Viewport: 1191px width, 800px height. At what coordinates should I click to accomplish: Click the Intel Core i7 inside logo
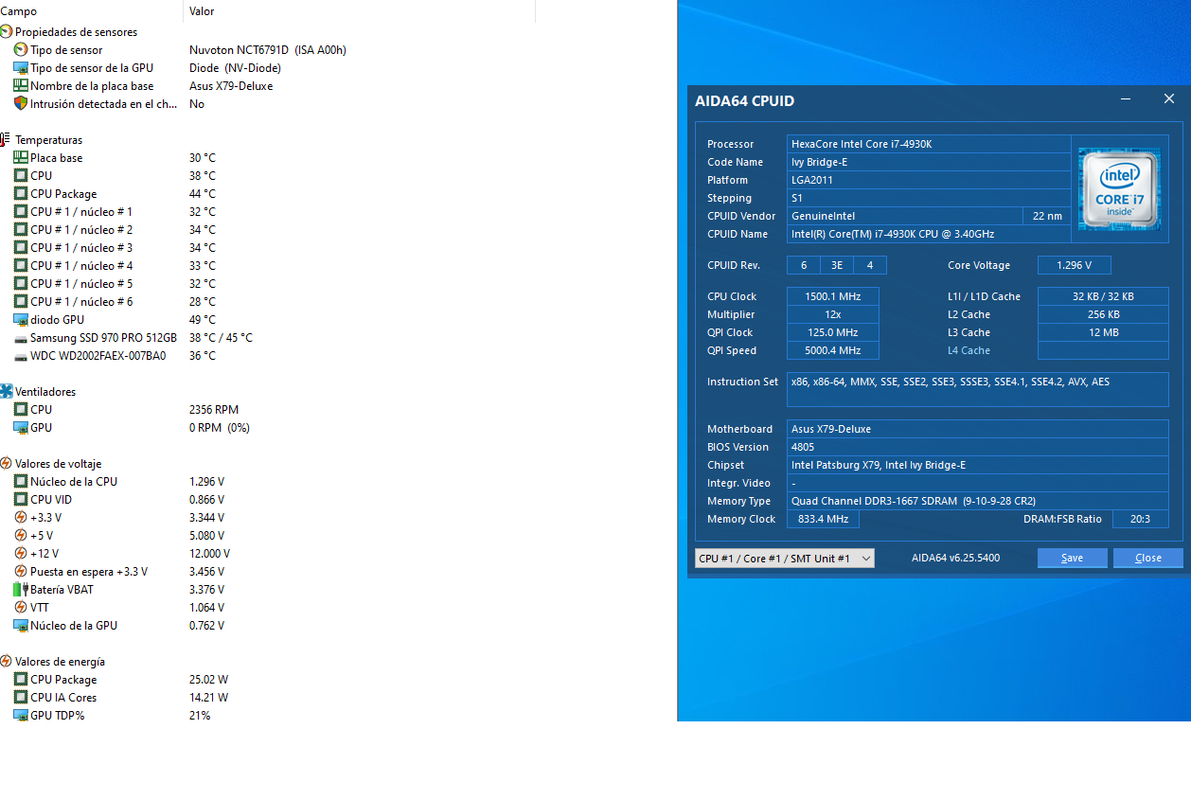[x=1120, y=189]
